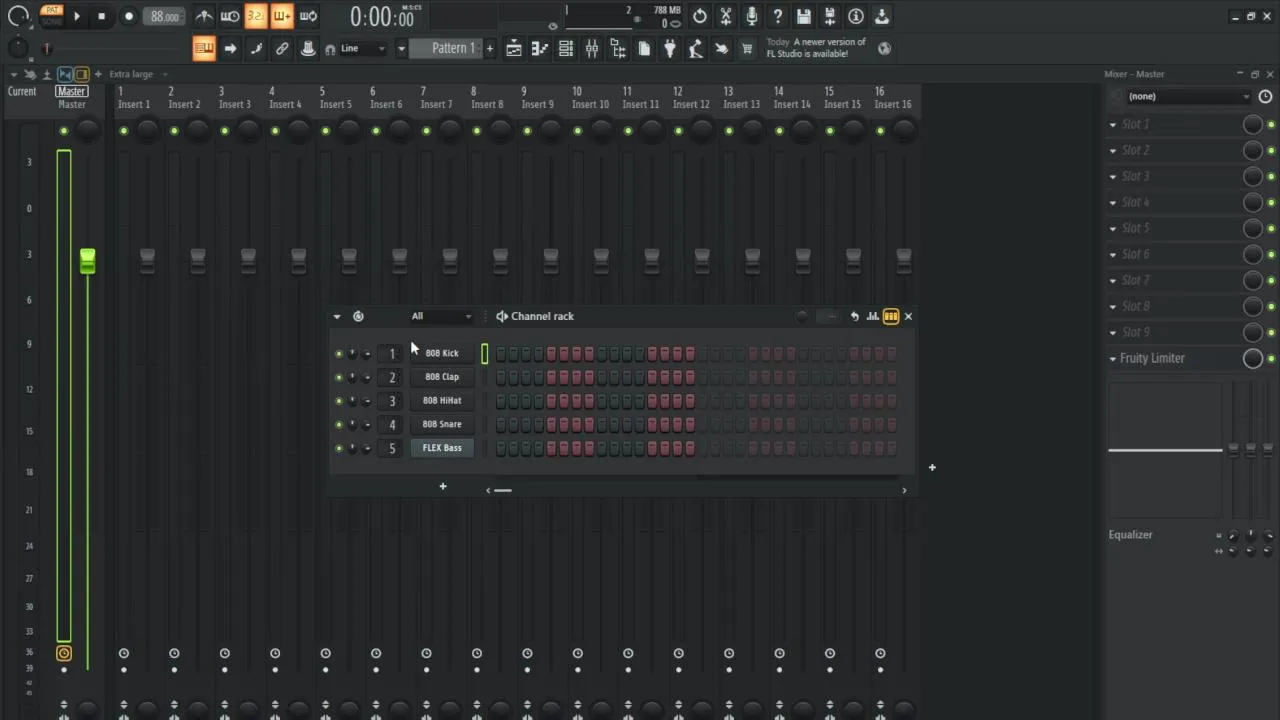
Task: Save project with the floppy disk icon
Action: [804, 16]
